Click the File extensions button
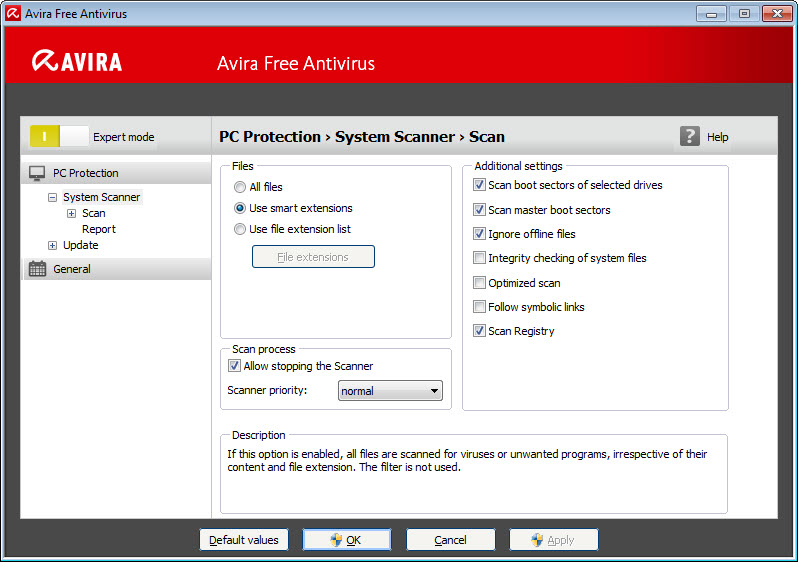Screen dimensions: 798x562 313,257
